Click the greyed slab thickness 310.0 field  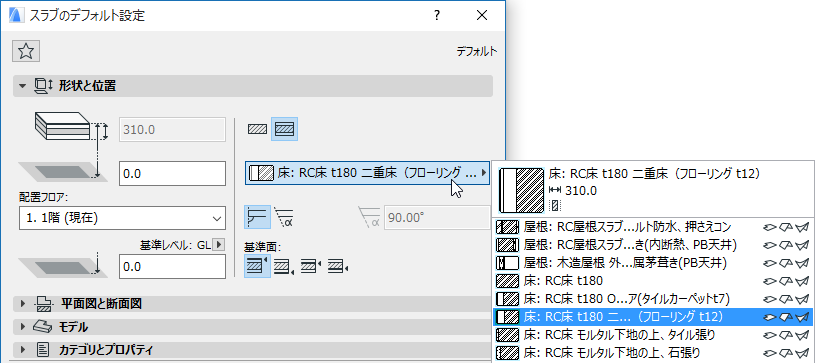[173, 129]
